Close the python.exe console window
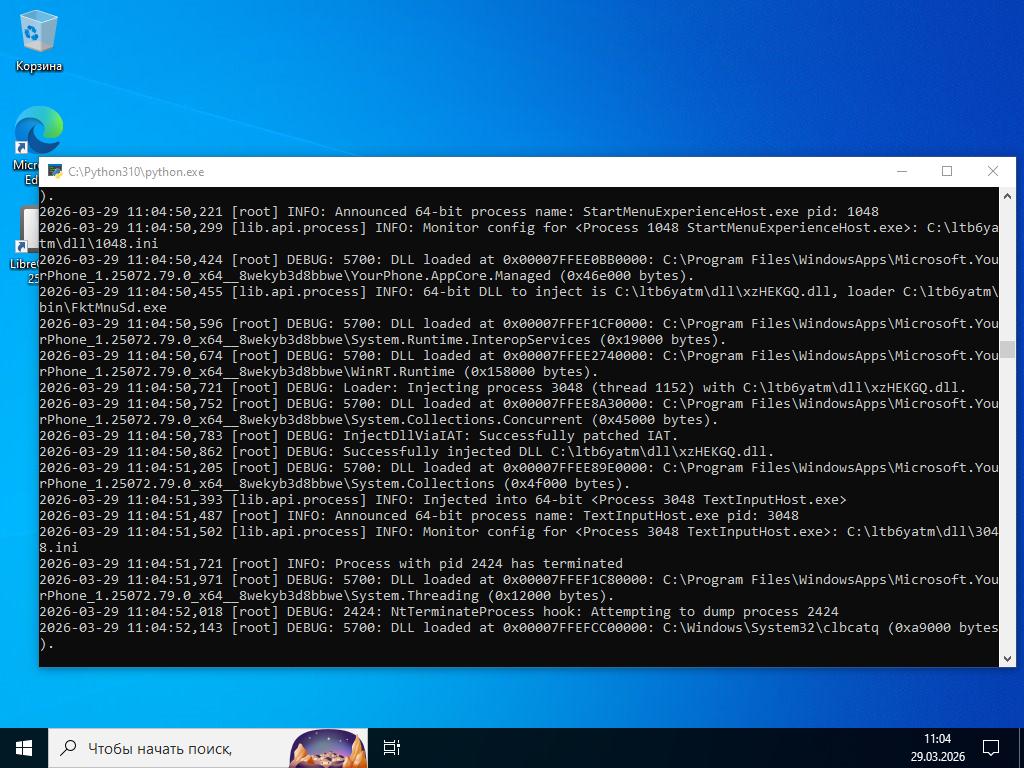Image resolution: width=1024 pixels, height=768 pixels. (992, 172)
